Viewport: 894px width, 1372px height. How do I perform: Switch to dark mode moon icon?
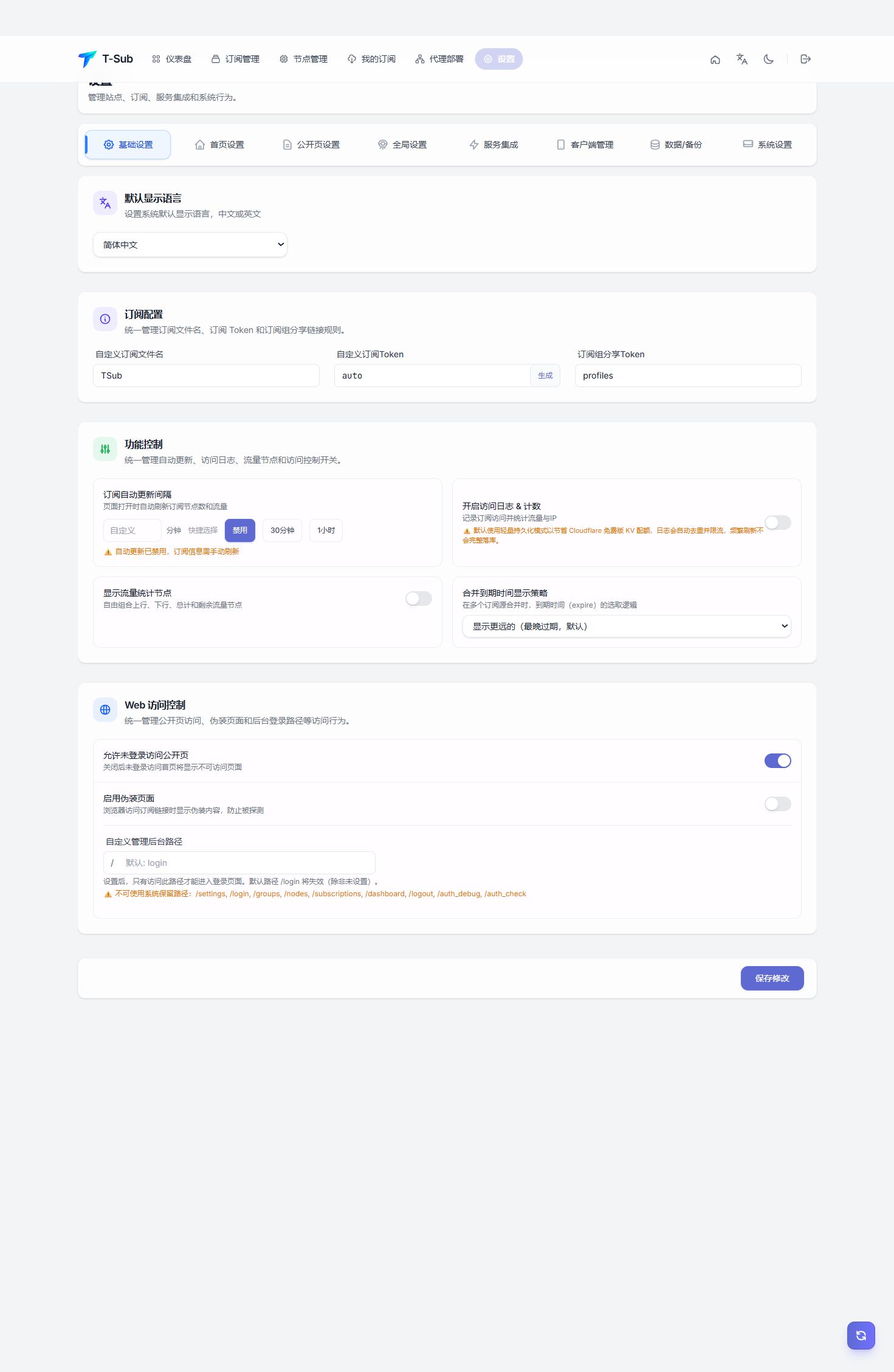768,59
